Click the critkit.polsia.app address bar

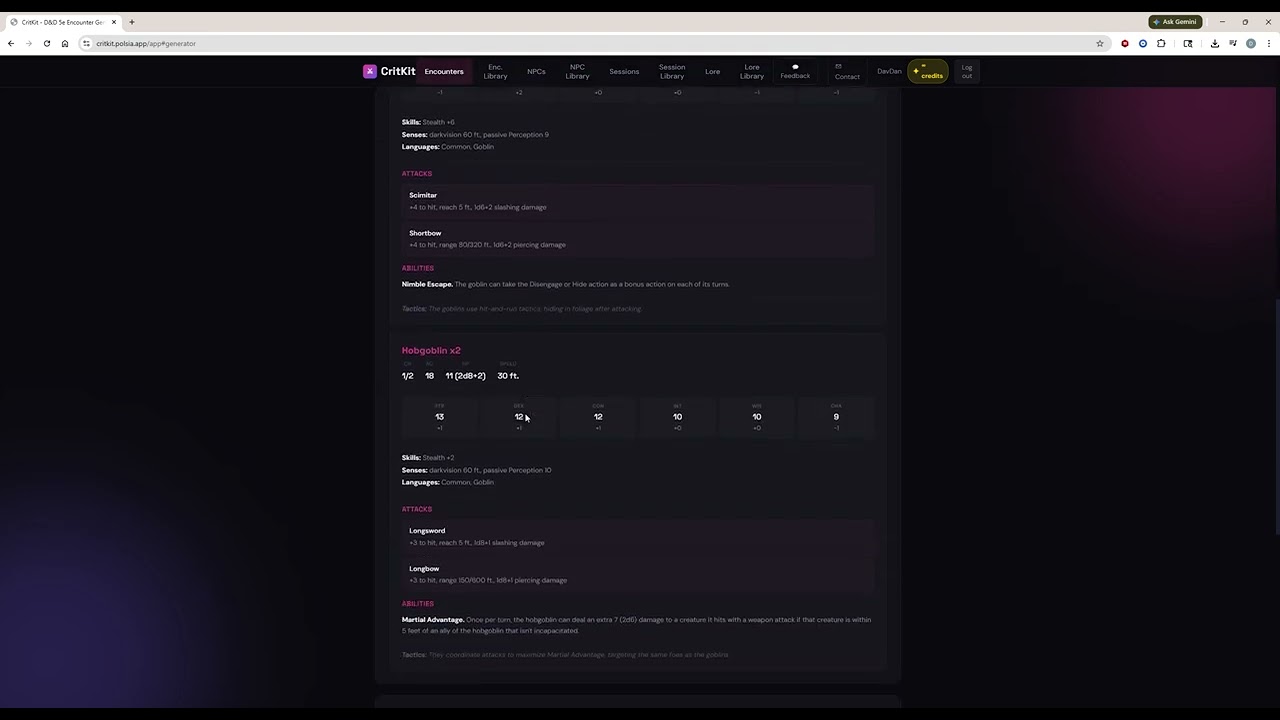tap(590, 43)
